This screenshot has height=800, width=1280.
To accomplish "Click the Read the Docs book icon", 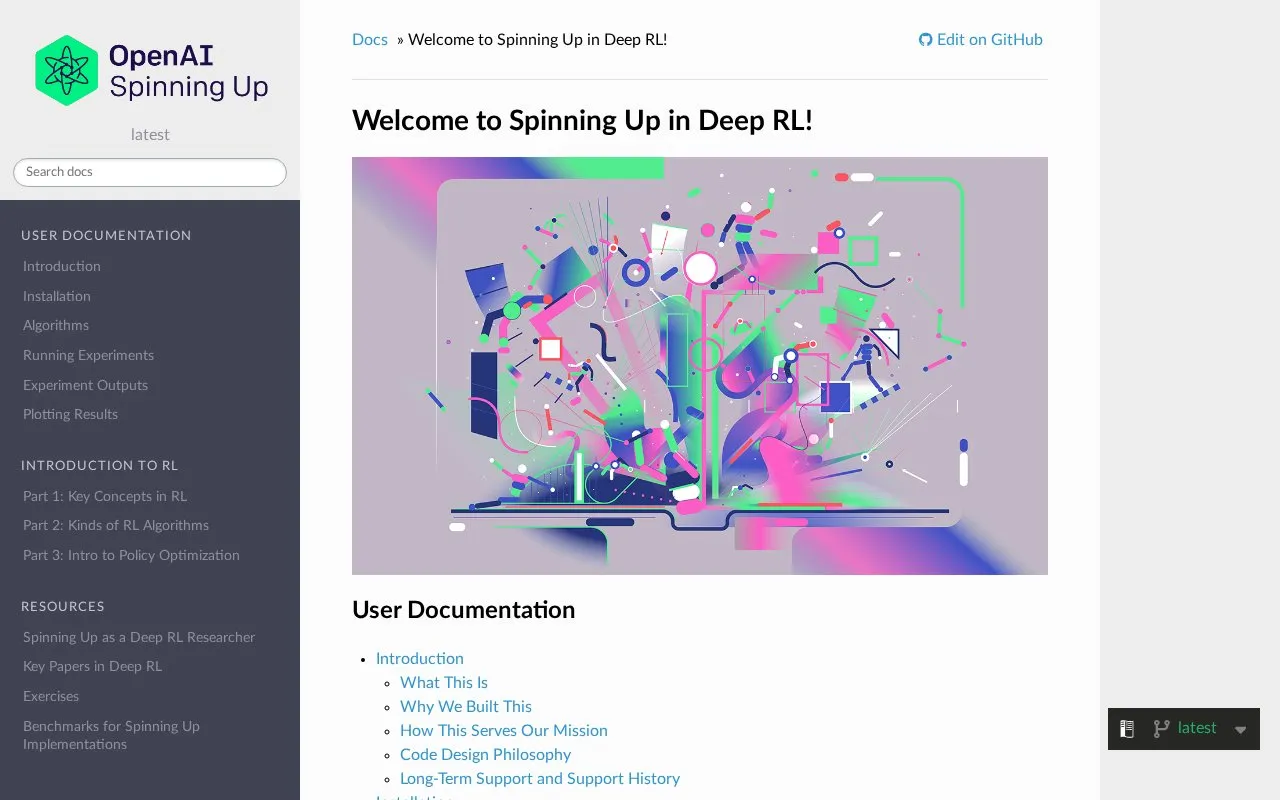I will point(1127,729).
